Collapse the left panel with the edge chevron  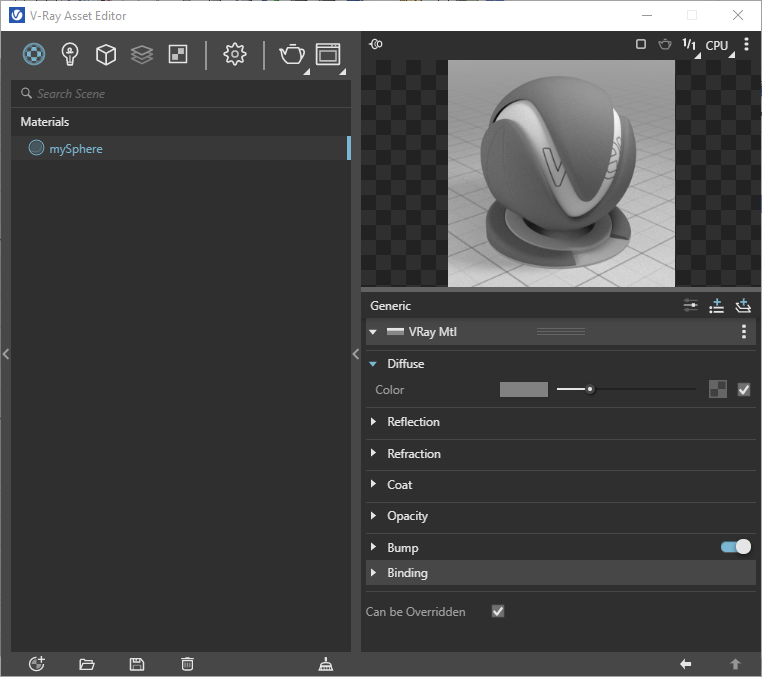pyautogui.click(x=6, y=354)
